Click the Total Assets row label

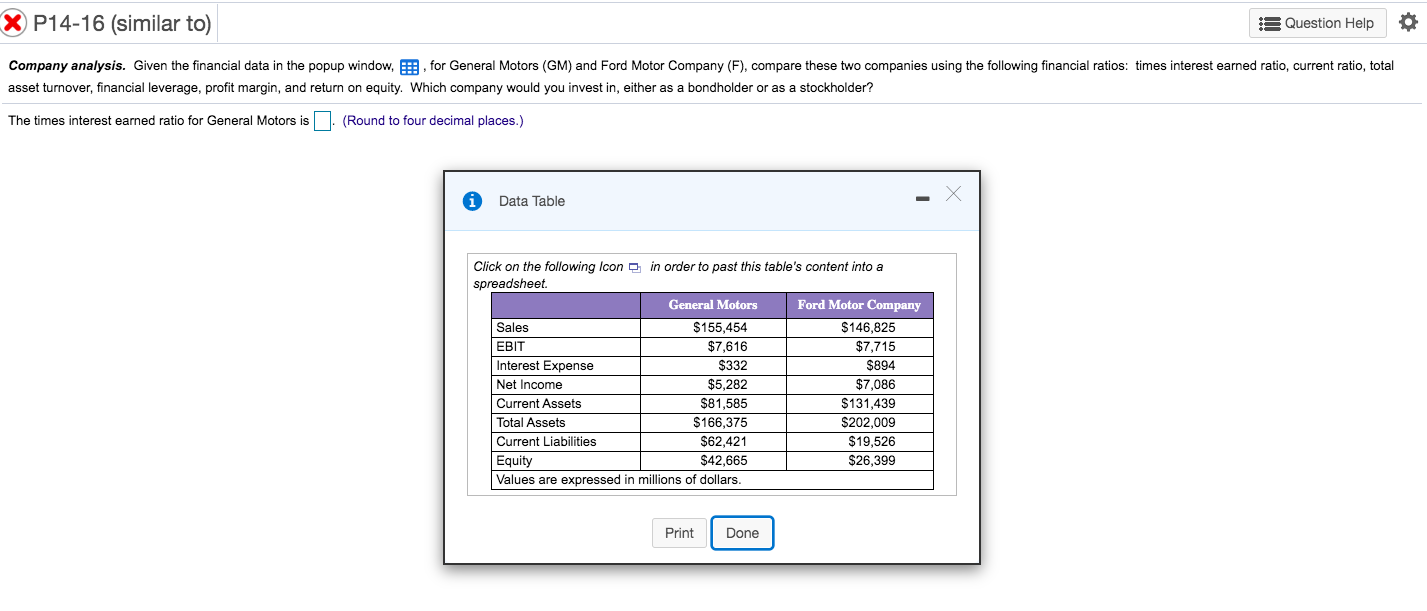click(x=531, y=423)
